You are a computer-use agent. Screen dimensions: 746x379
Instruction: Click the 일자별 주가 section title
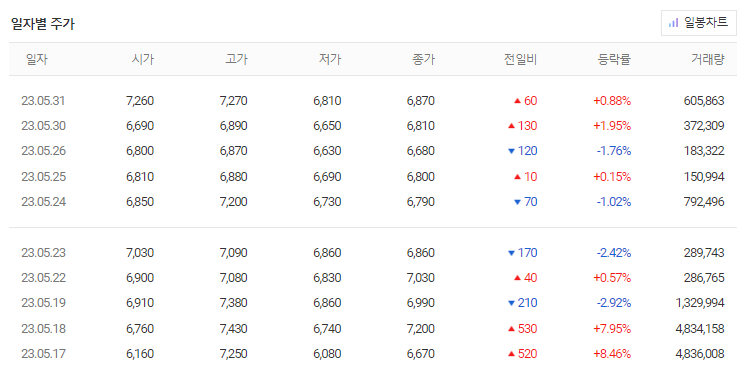point(43,24)
